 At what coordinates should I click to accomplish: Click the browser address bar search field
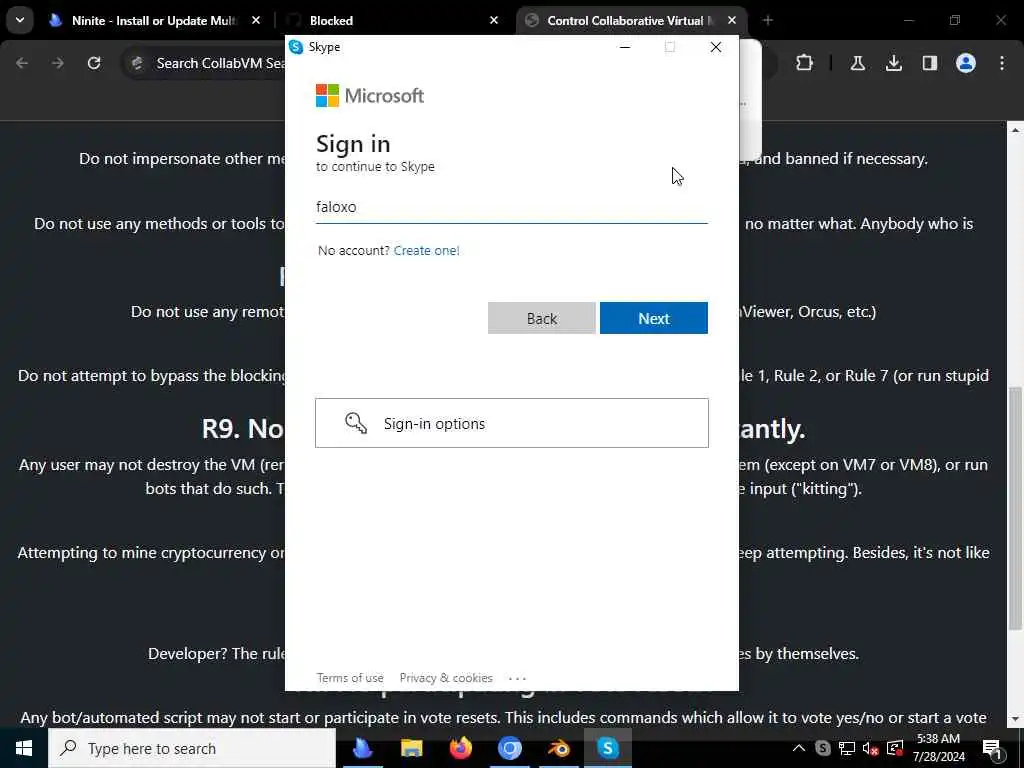pyautogui.click(x=219, y=63)
